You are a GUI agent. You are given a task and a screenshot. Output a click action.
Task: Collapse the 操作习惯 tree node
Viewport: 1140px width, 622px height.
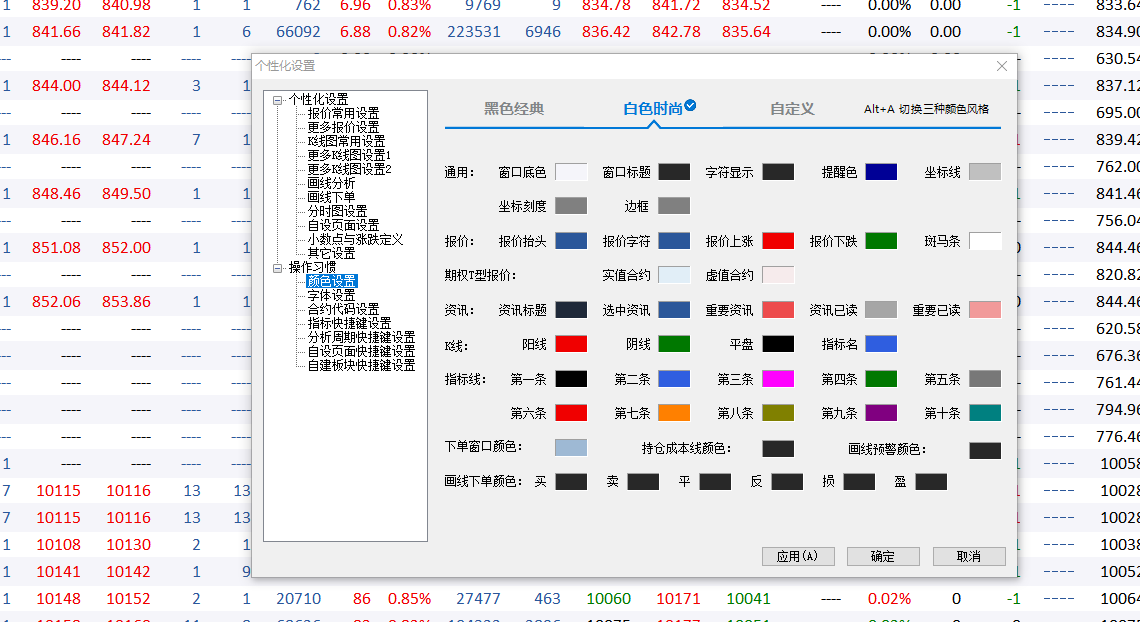coord(277,268)
